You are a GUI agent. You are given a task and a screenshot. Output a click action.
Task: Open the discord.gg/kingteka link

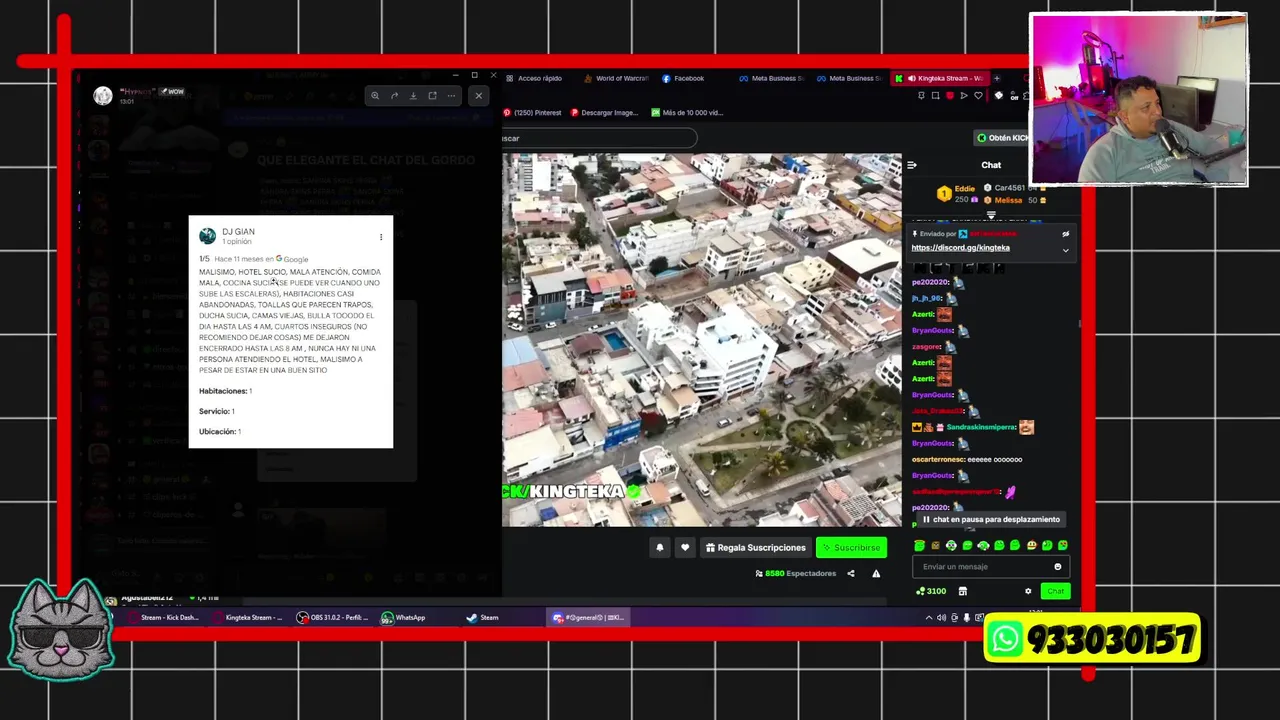(x=960, y=248)
